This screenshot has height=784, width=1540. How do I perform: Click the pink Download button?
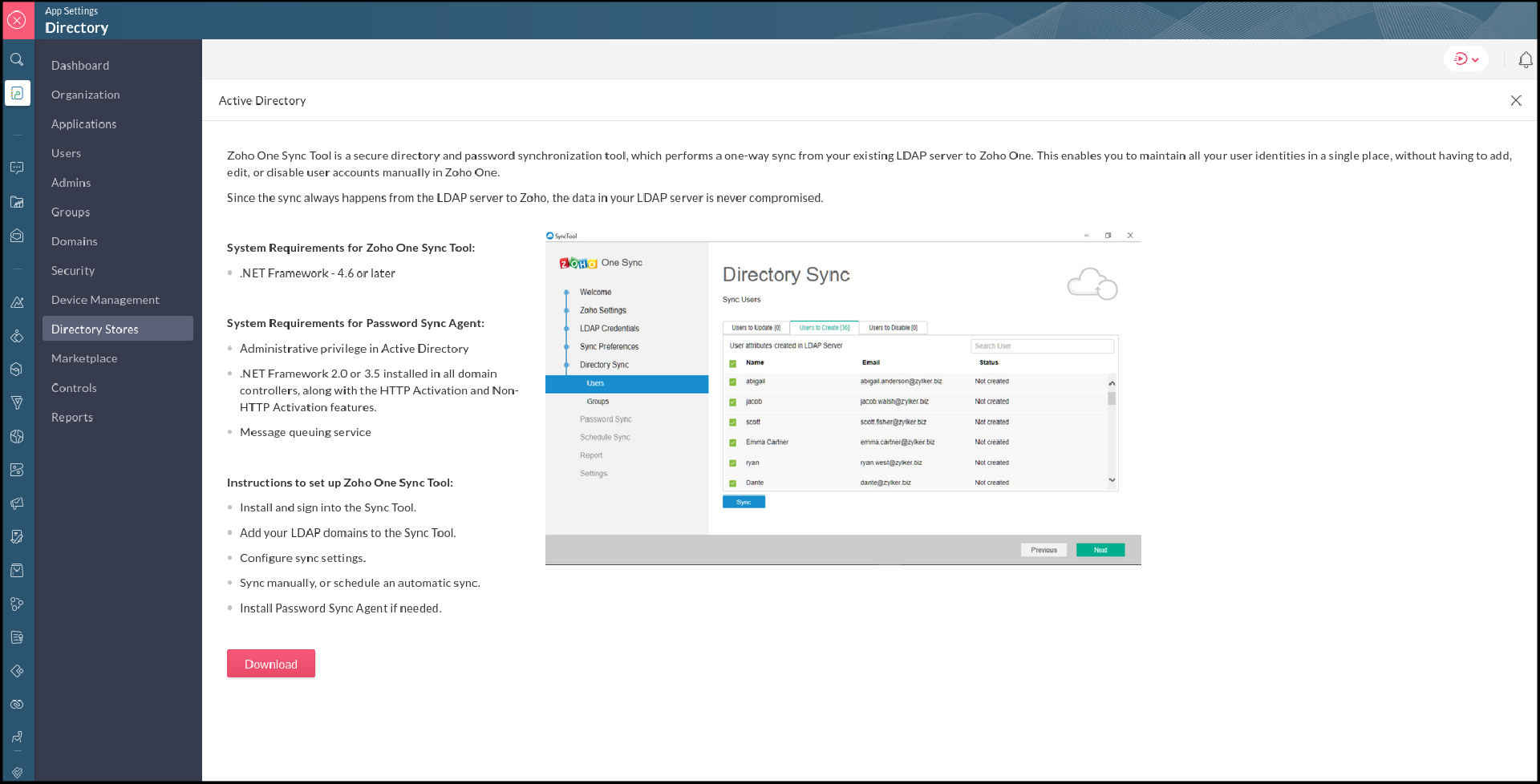click(271, 664)
